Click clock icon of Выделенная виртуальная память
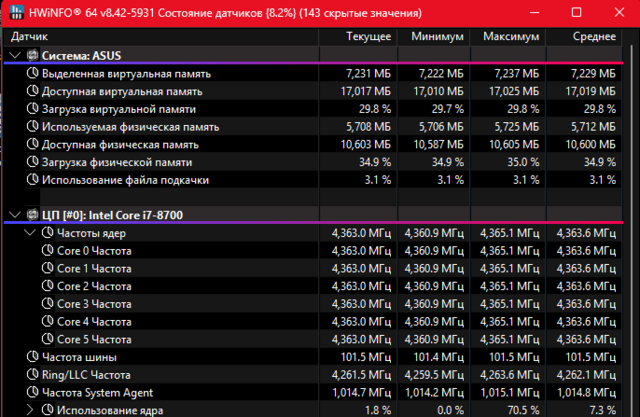The height and width of the screenshot is (417, 640). (32, 73)
